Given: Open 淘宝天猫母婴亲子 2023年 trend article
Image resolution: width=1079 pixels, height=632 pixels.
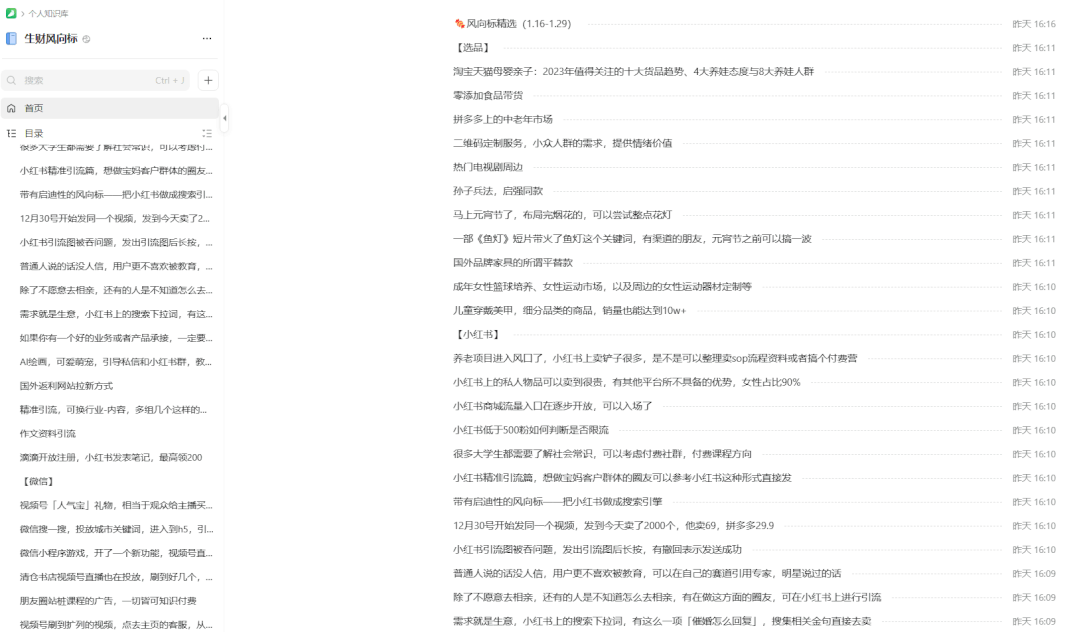Looking at the screenshot, I should pyautogui.click(x=634, y=72).
